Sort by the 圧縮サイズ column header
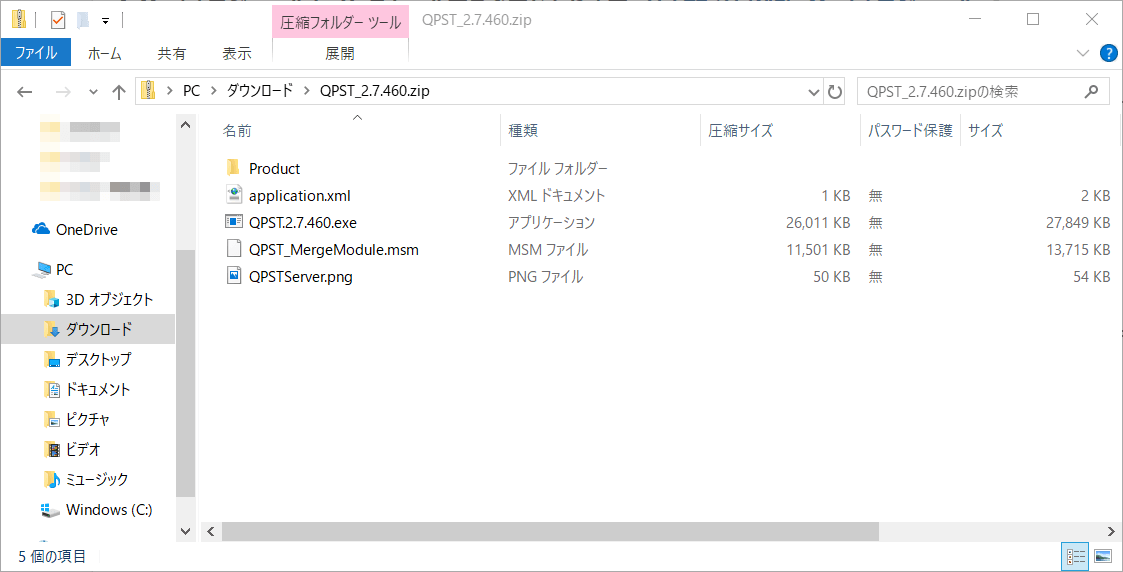Image resolution: width=1123 pixels, height=572 pixels. (x=740, y=130)
